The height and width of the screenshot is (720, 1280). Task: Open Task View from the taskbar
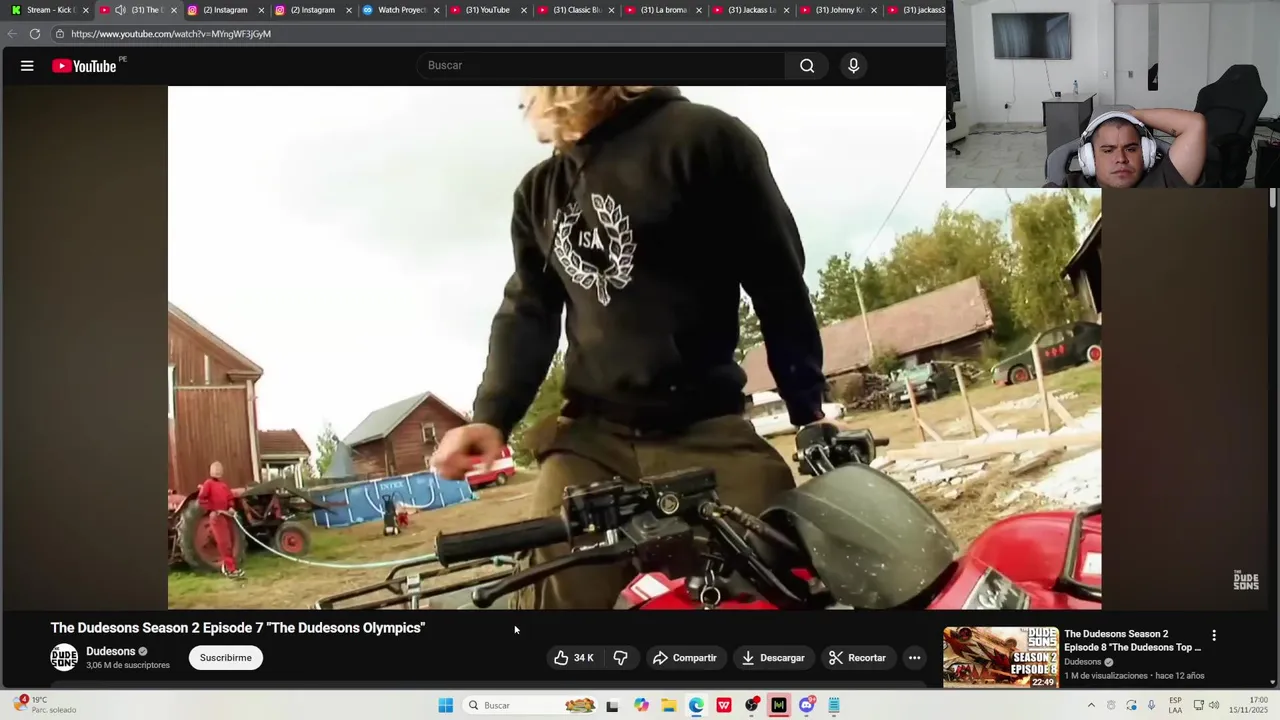pyautogui.click(x=612, y=705)
